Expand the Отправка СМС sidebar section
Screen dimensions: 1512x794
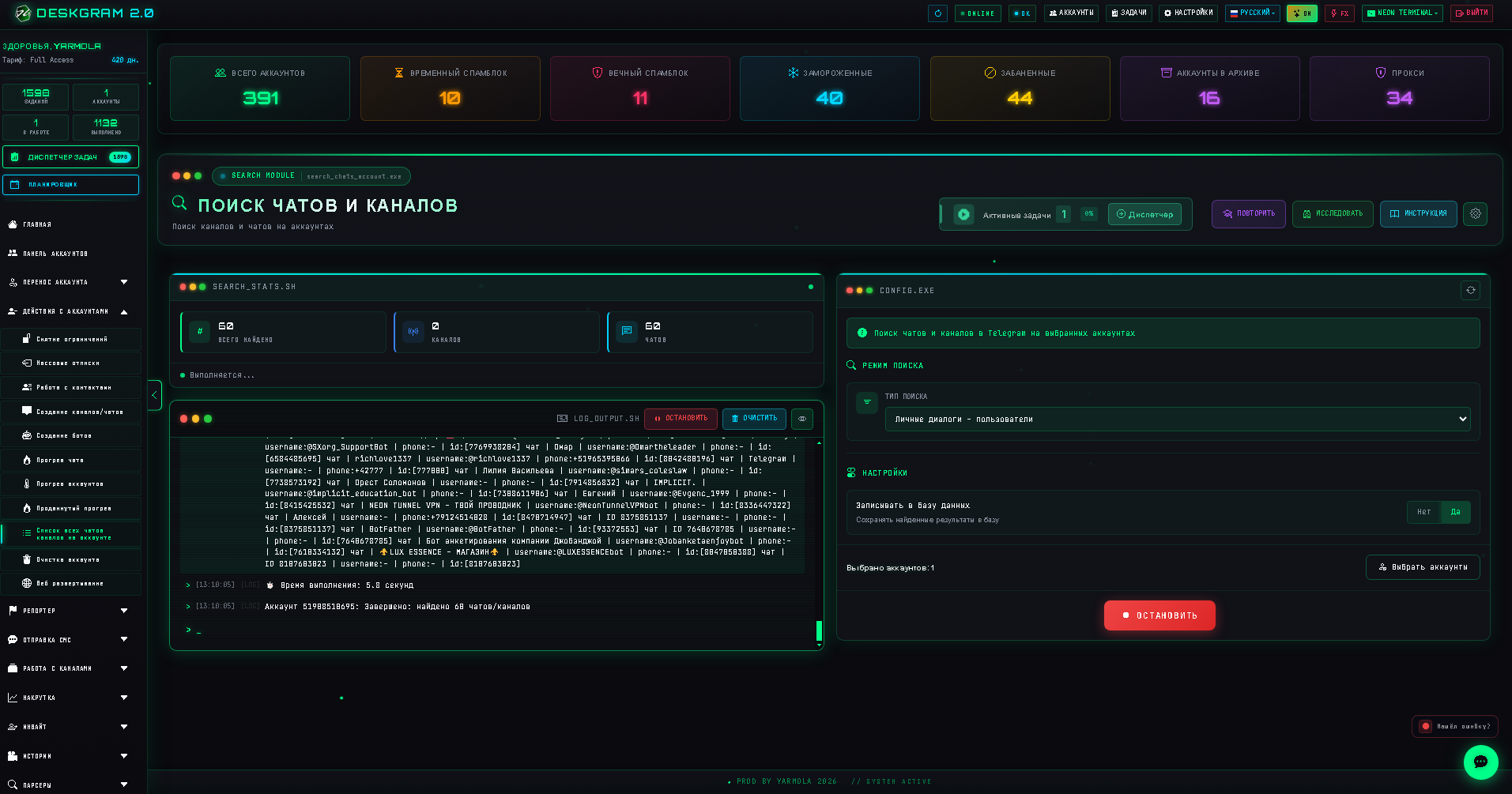(68, 640)
